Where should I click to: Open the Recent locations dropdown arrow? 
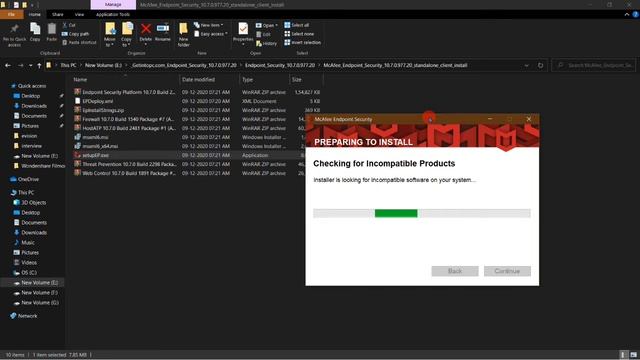(30, 65)
